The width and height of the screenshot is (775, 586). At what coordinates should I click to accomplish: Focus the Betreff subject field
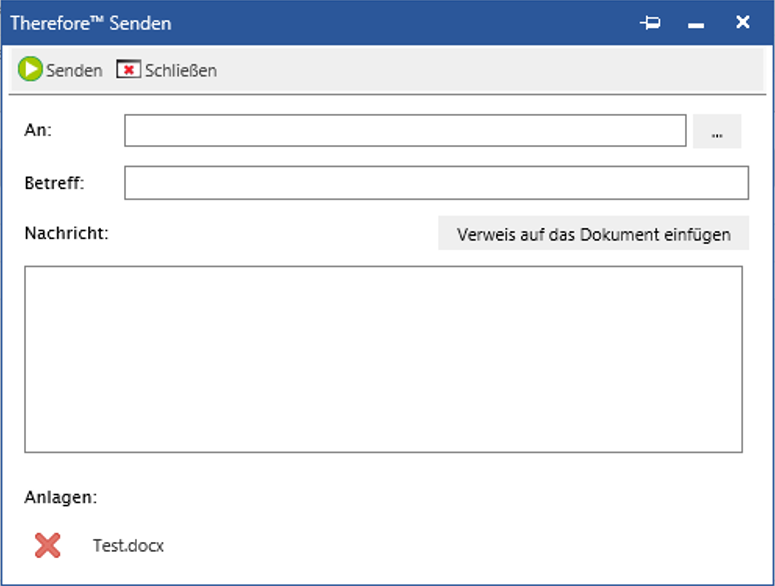pyautogui.click(x=436, y=183)
